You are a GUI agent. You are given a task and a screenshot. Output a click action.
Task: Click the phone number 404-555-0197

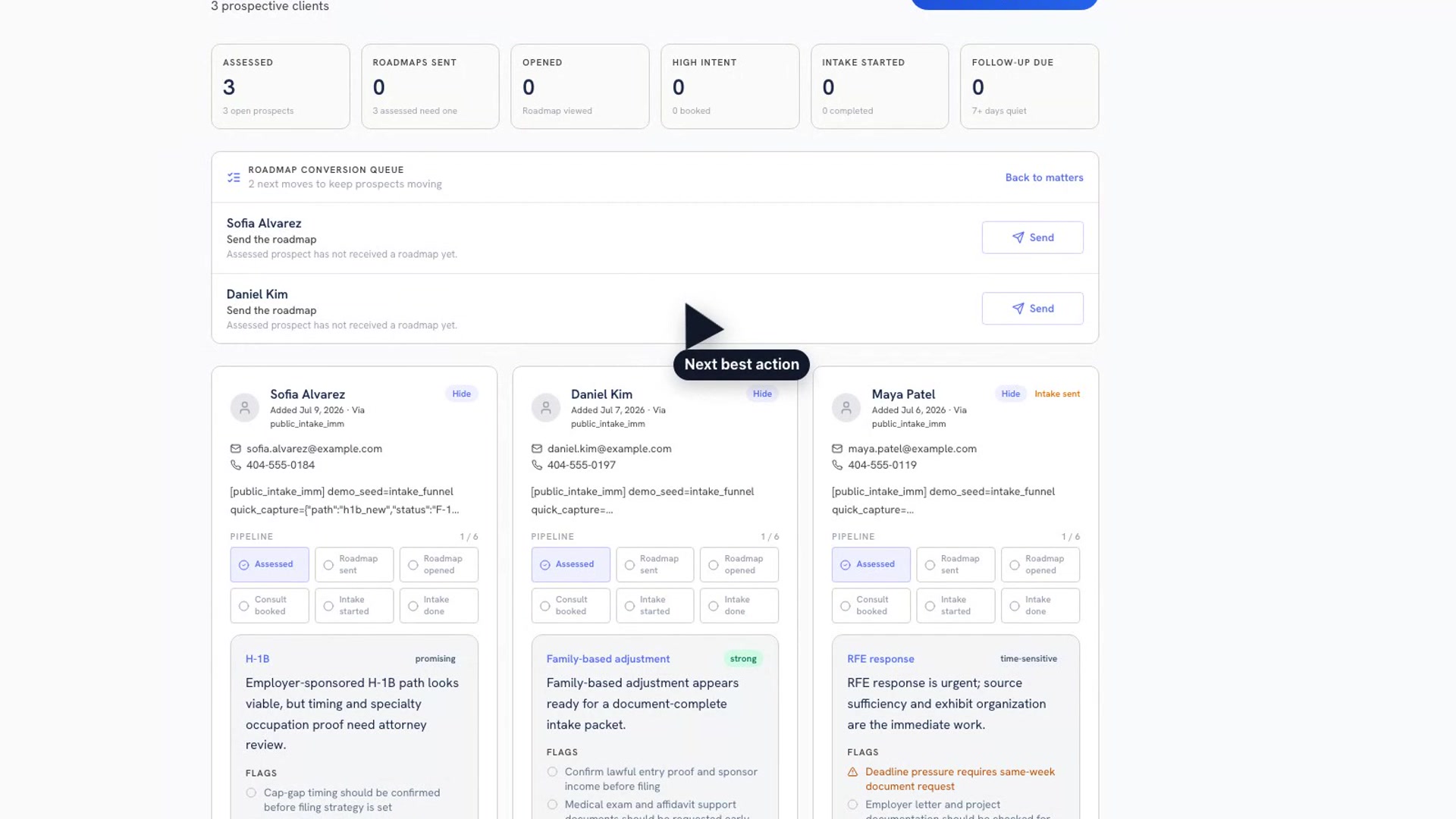pos(582,465)
